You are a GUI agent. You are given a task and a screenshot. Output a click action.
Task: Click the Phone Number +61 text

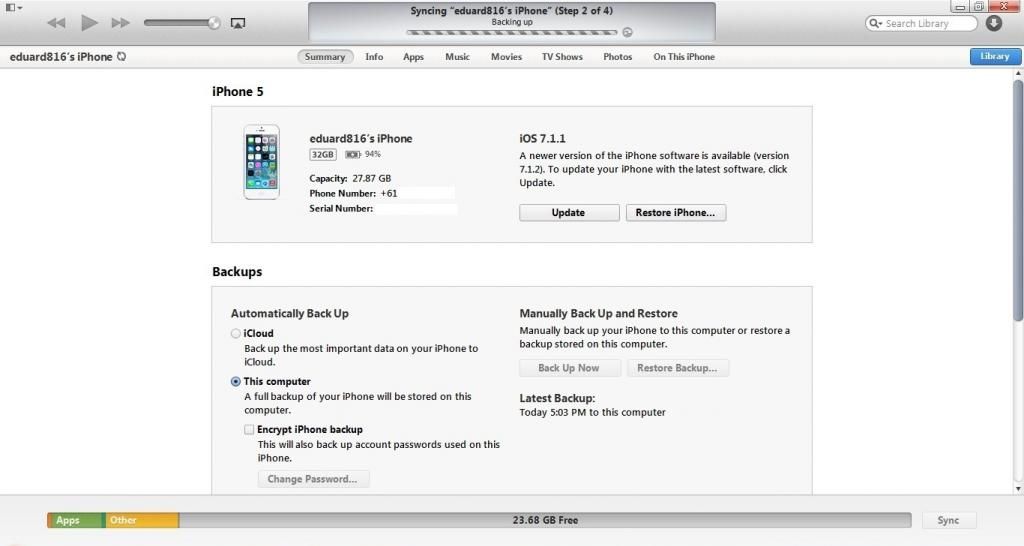[353, 193]
